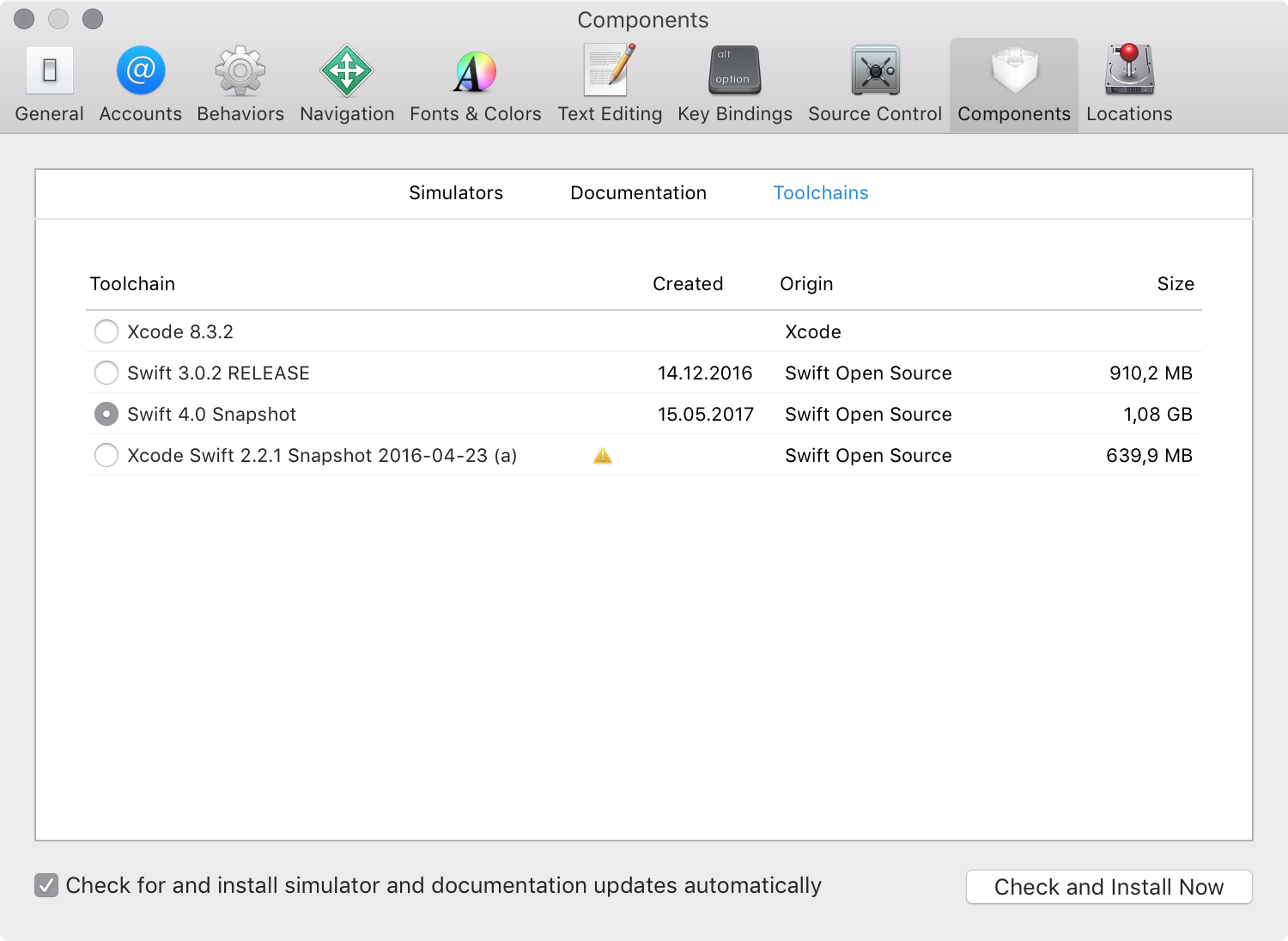
Task: Open Key Bindings preferences
Action: [734, 84]
